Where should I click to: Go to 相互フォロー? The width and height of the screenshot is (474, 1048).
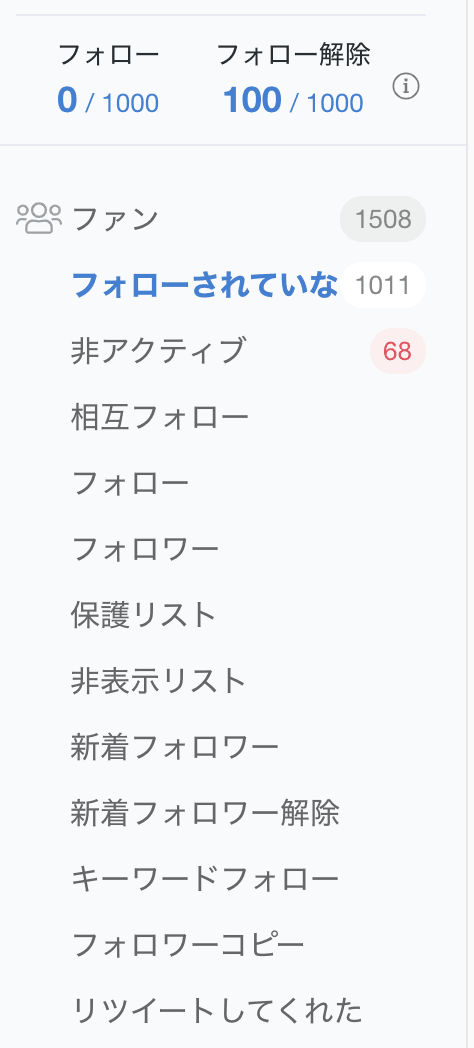[160, 417]
